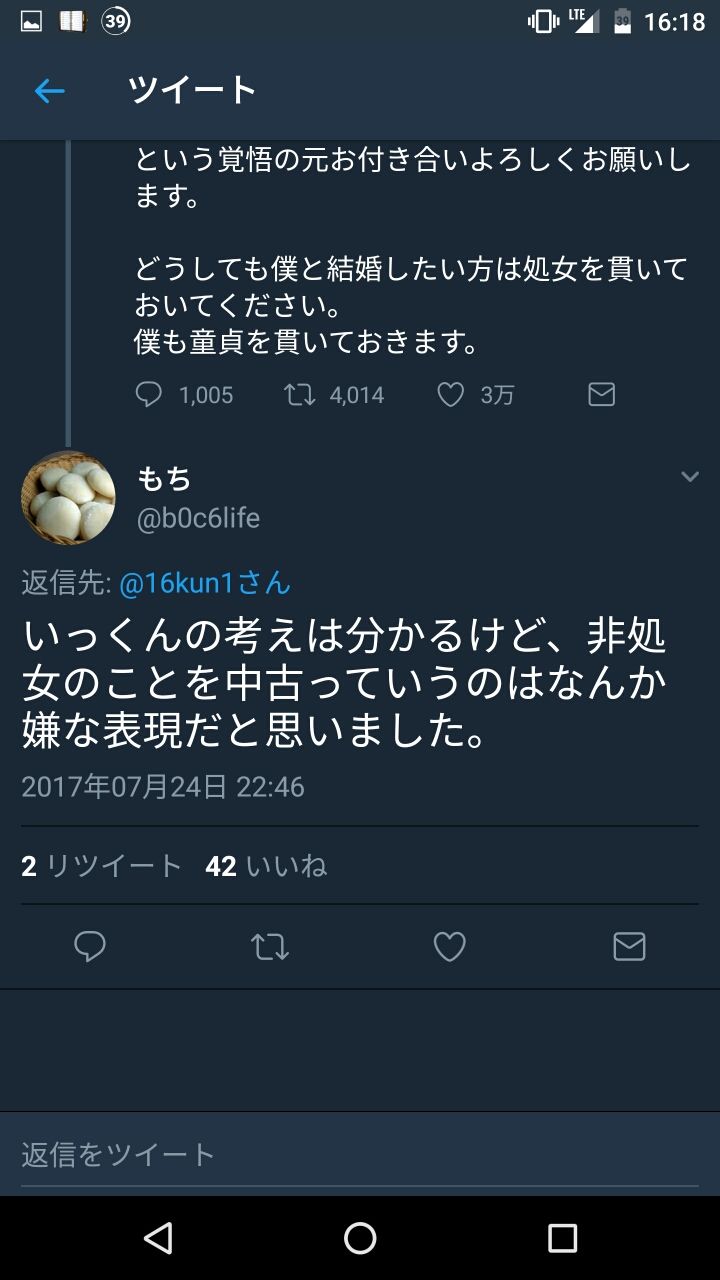Share parent tweet via envelope message icon

pyautogui.click(x=601, y=395)
